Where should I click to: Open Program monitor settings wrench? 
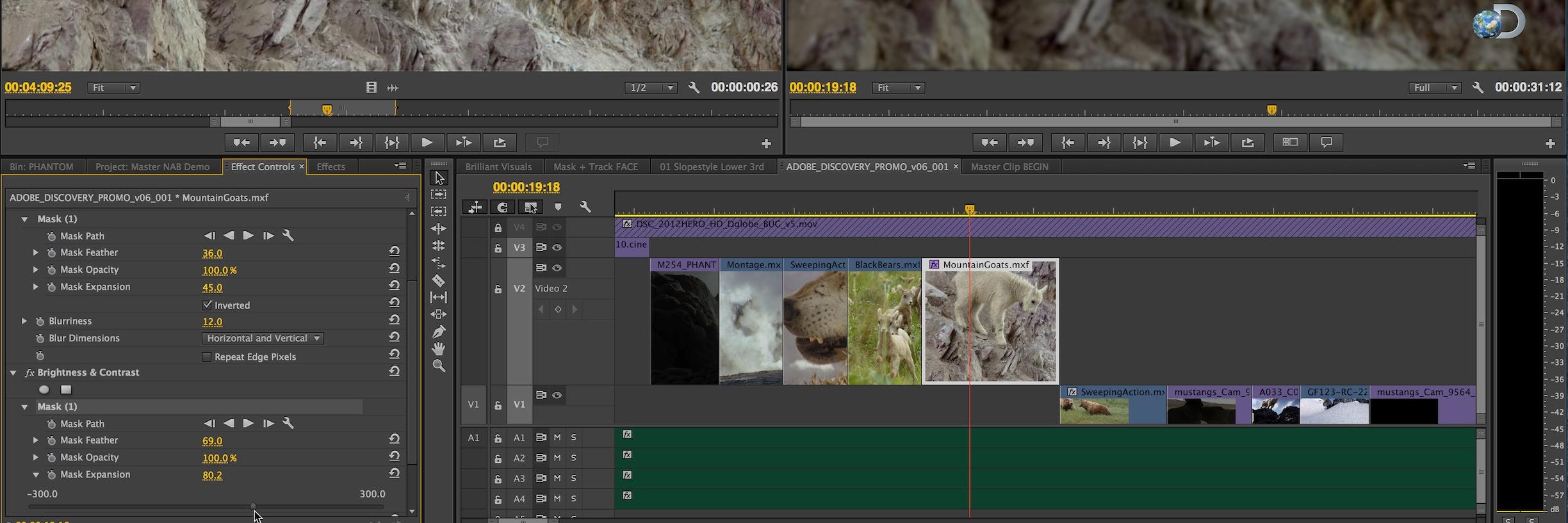(1478, 88)
